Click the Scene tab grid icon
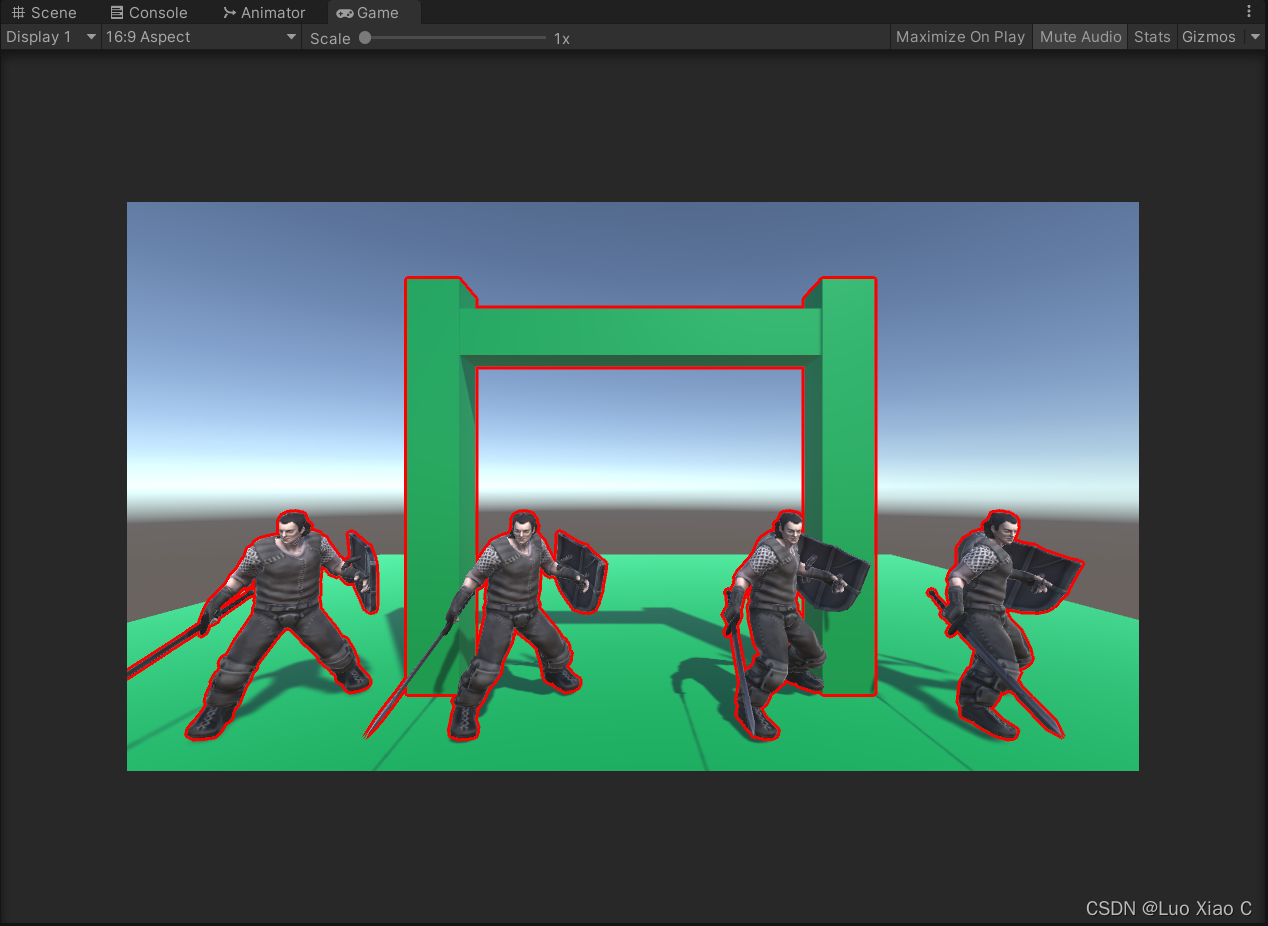This screenshot has width=1268, height=926. (x=18, y=13)
